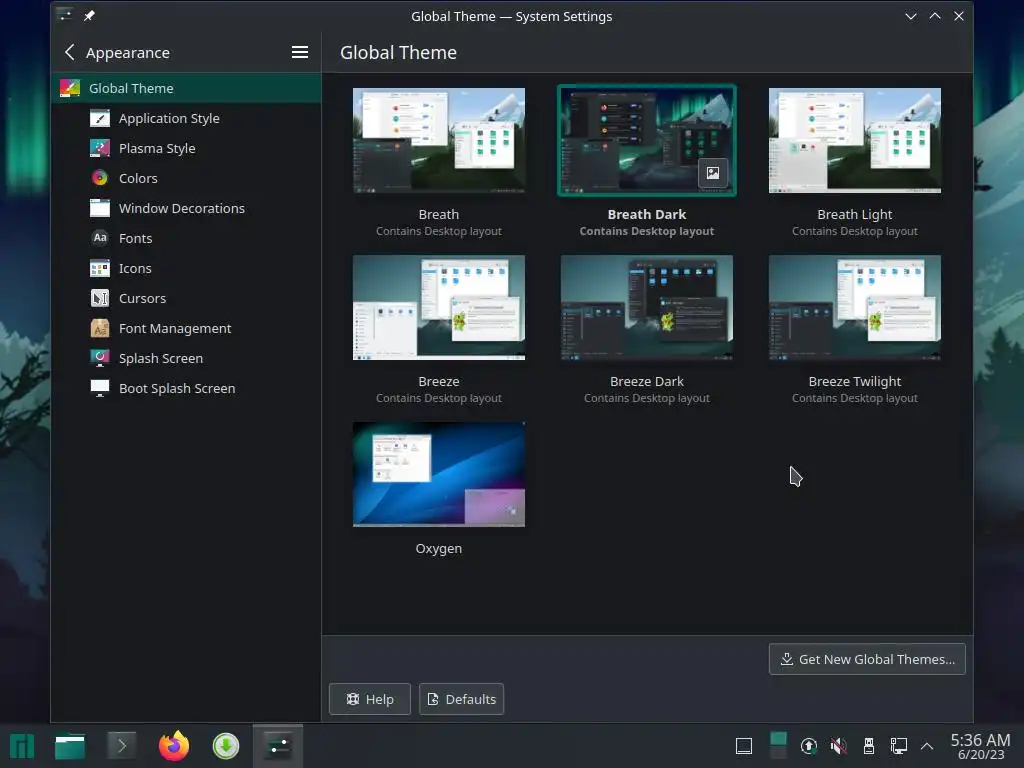
Task: Reset settings with the Defaults button
Action: pos(461,699)
